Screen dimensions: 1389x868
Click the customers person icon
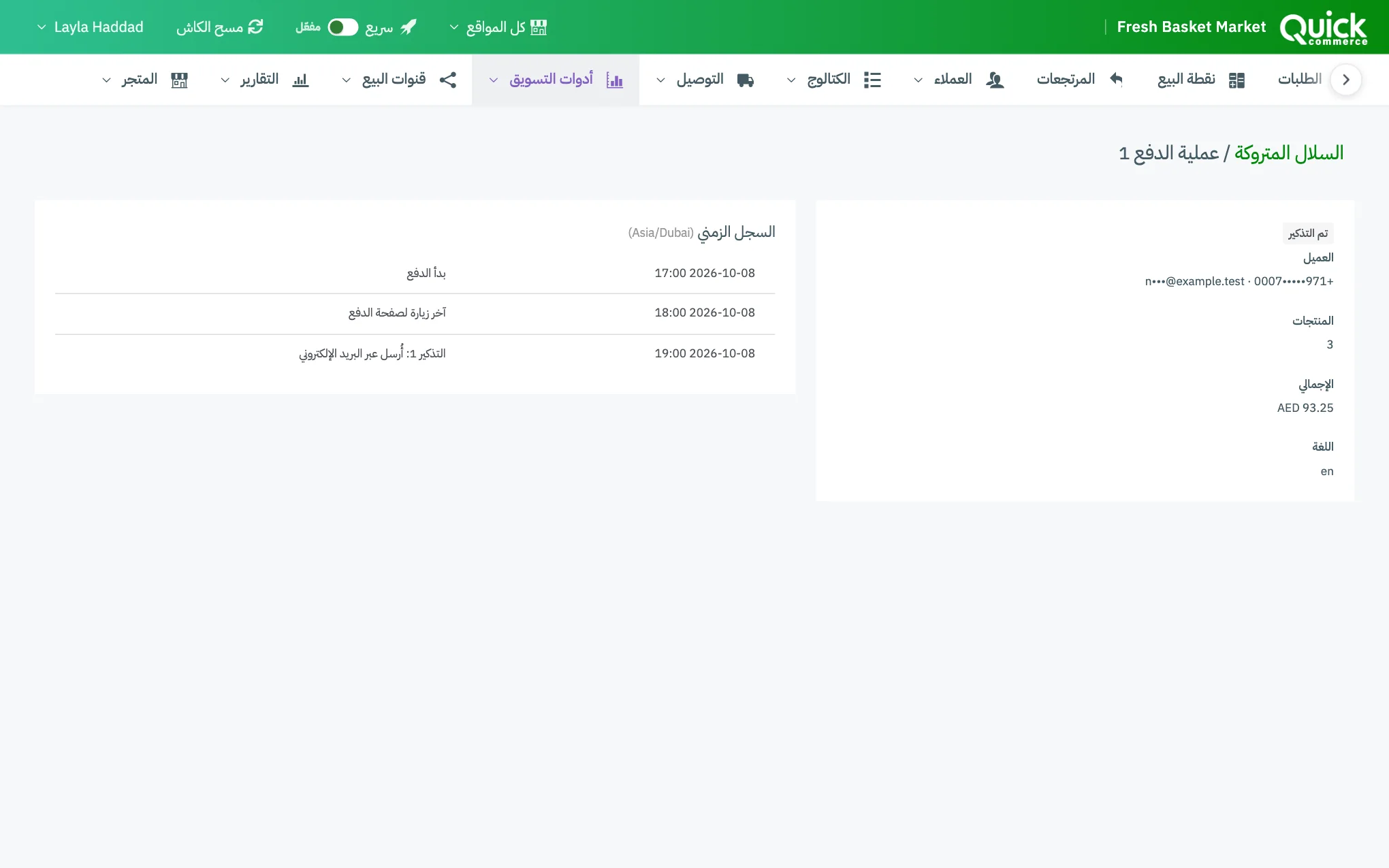click(x=995, y=80)
